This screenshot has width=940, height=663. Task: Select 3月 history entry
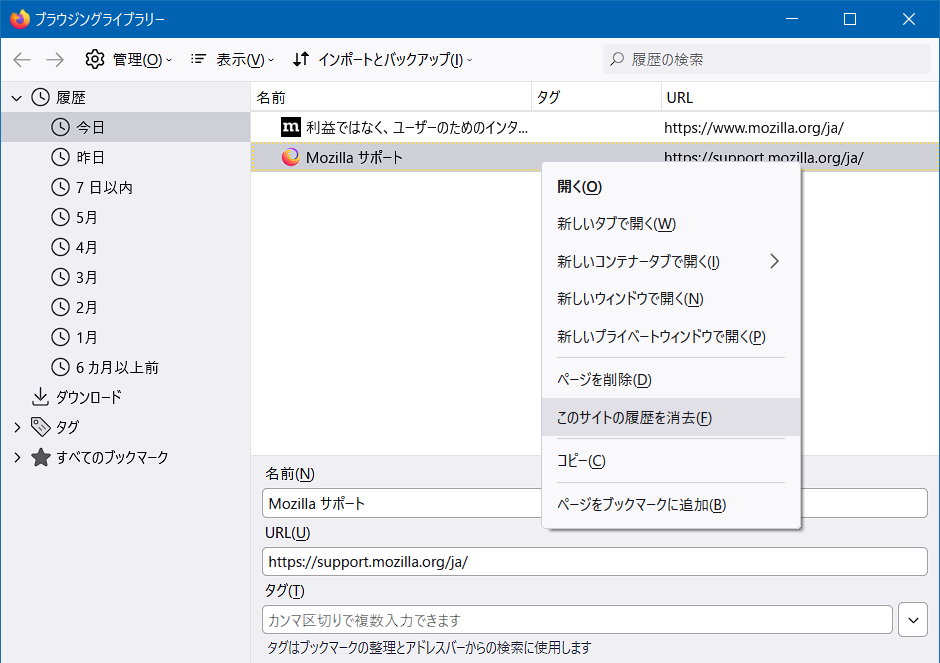point(125,277)
